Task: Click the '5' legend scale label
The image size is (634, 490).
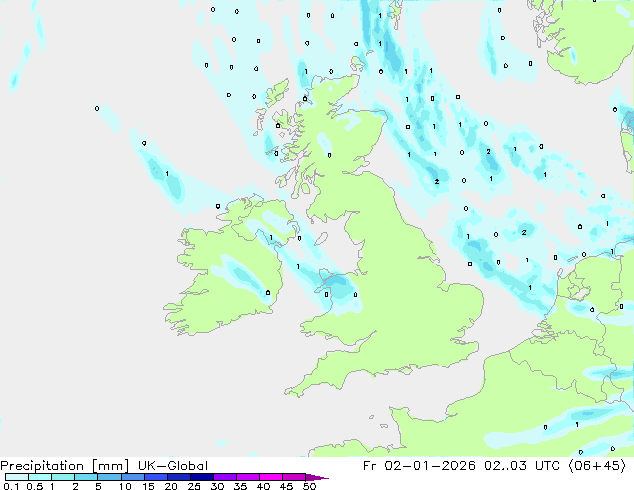Action: pos(98,486)
